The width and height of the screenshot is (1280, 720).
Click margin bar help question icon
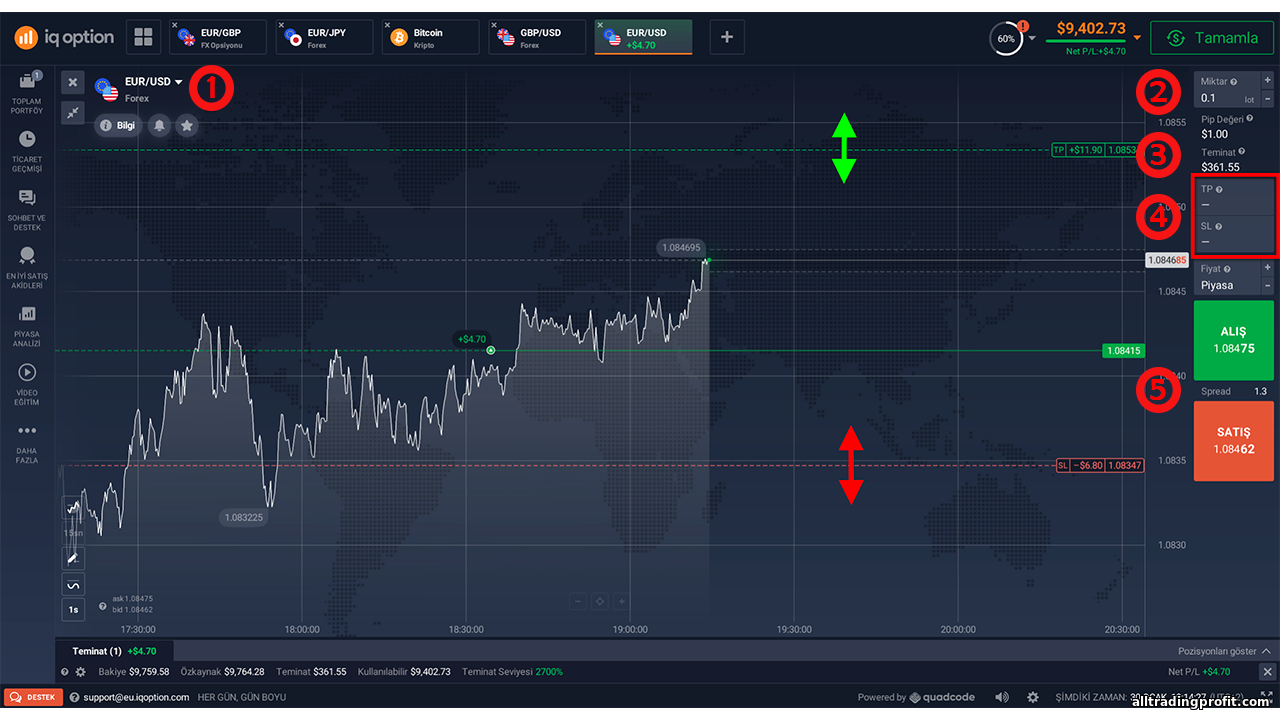65,672
